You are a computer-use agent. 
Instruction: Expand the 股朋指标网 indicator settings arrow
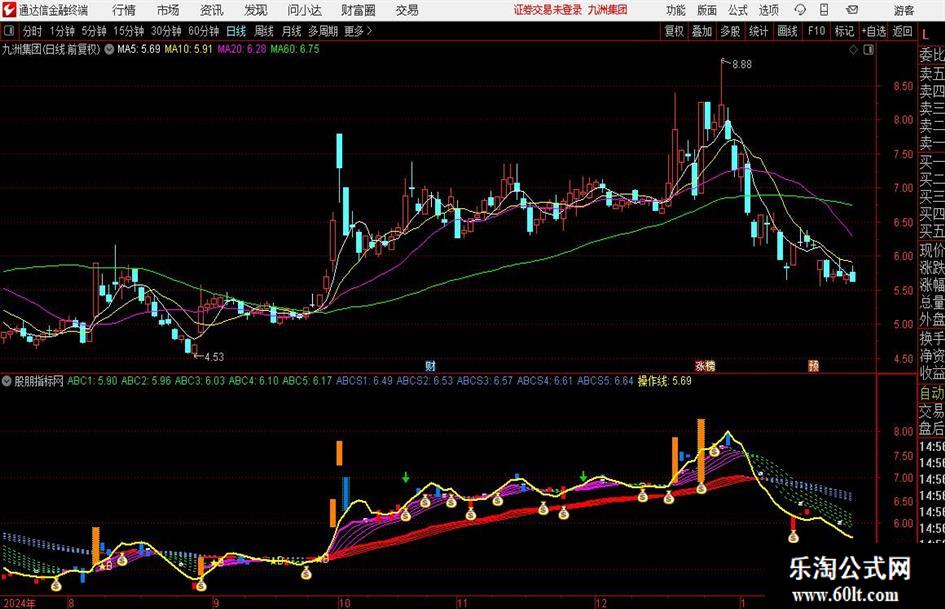pyautogui.click(x=7, y=381)
